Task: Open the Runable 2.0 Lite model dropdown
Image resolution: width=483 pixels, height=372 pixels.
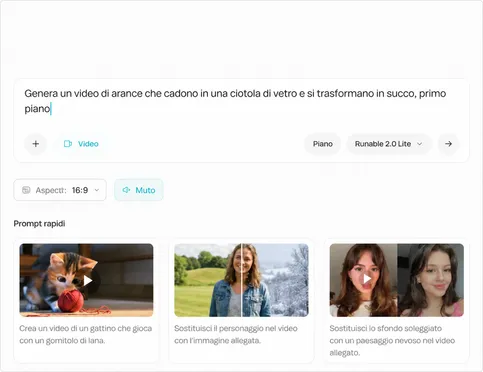Action: point(389,144)
